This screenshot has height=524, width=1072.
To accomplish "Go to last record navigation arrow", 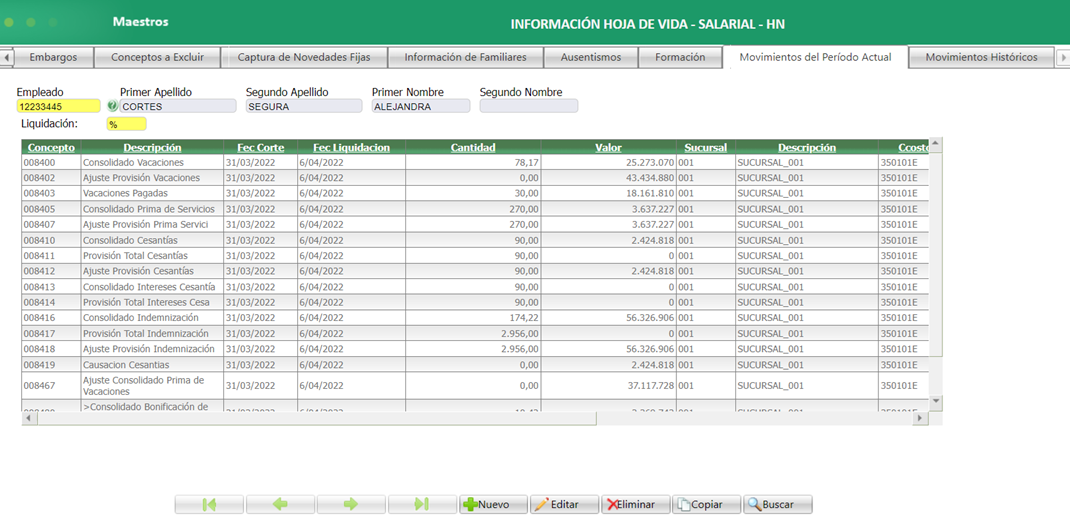I will [422, 504].
